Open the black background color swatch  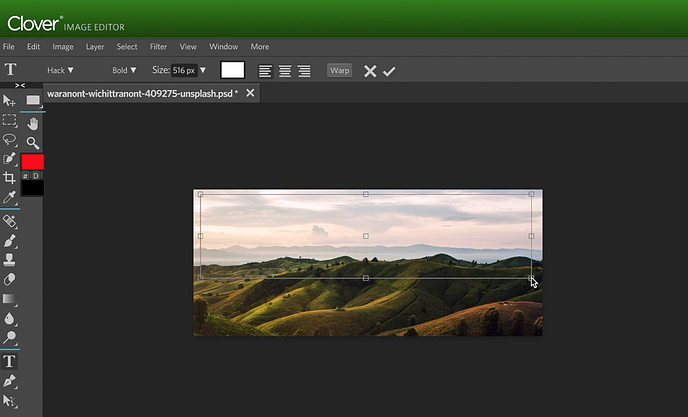click(x=33, y=188)
